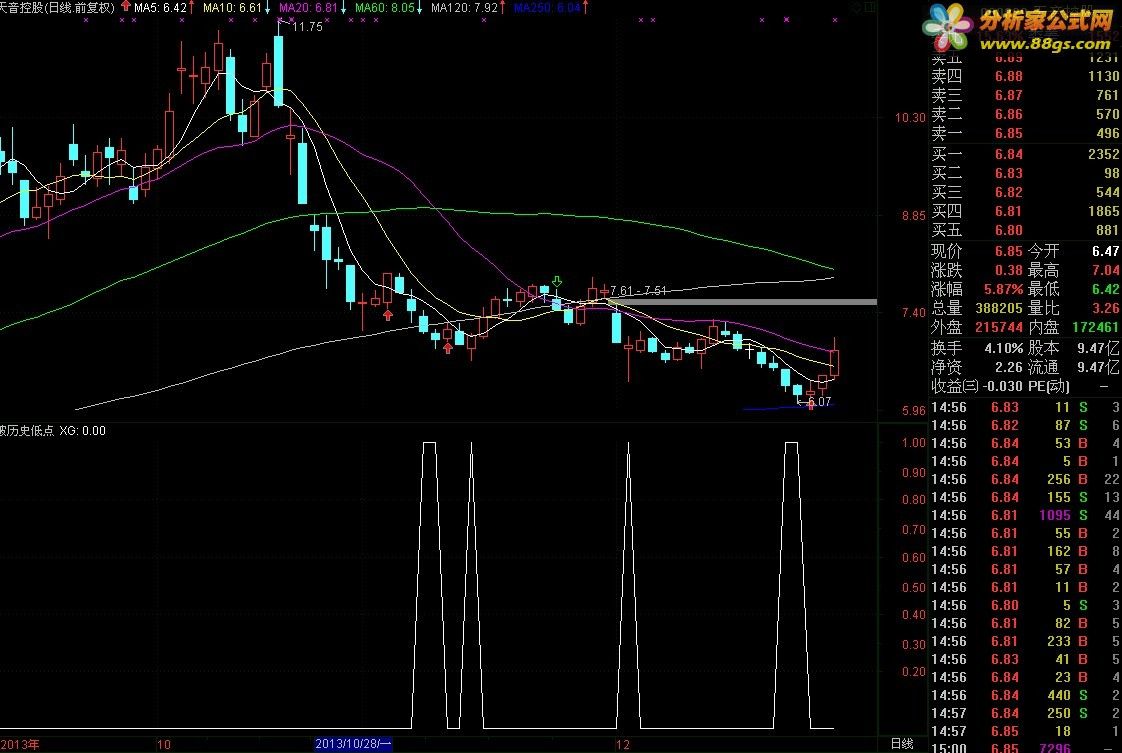The image size is (1122, 753).
Task: Click the 外盘 215744 value
Action: click(x=999, y=327)
